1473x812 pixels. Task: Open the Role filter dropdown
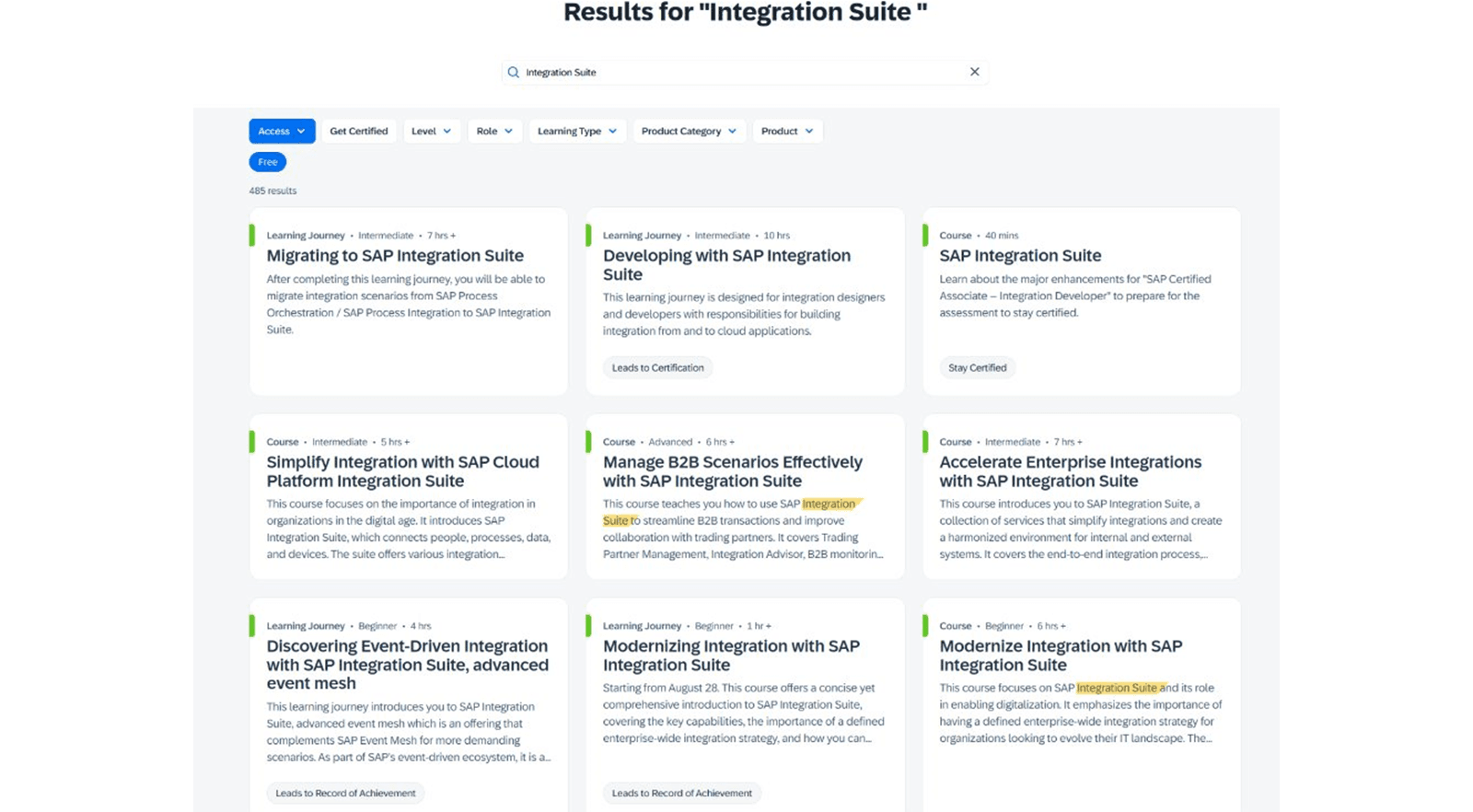494,131
